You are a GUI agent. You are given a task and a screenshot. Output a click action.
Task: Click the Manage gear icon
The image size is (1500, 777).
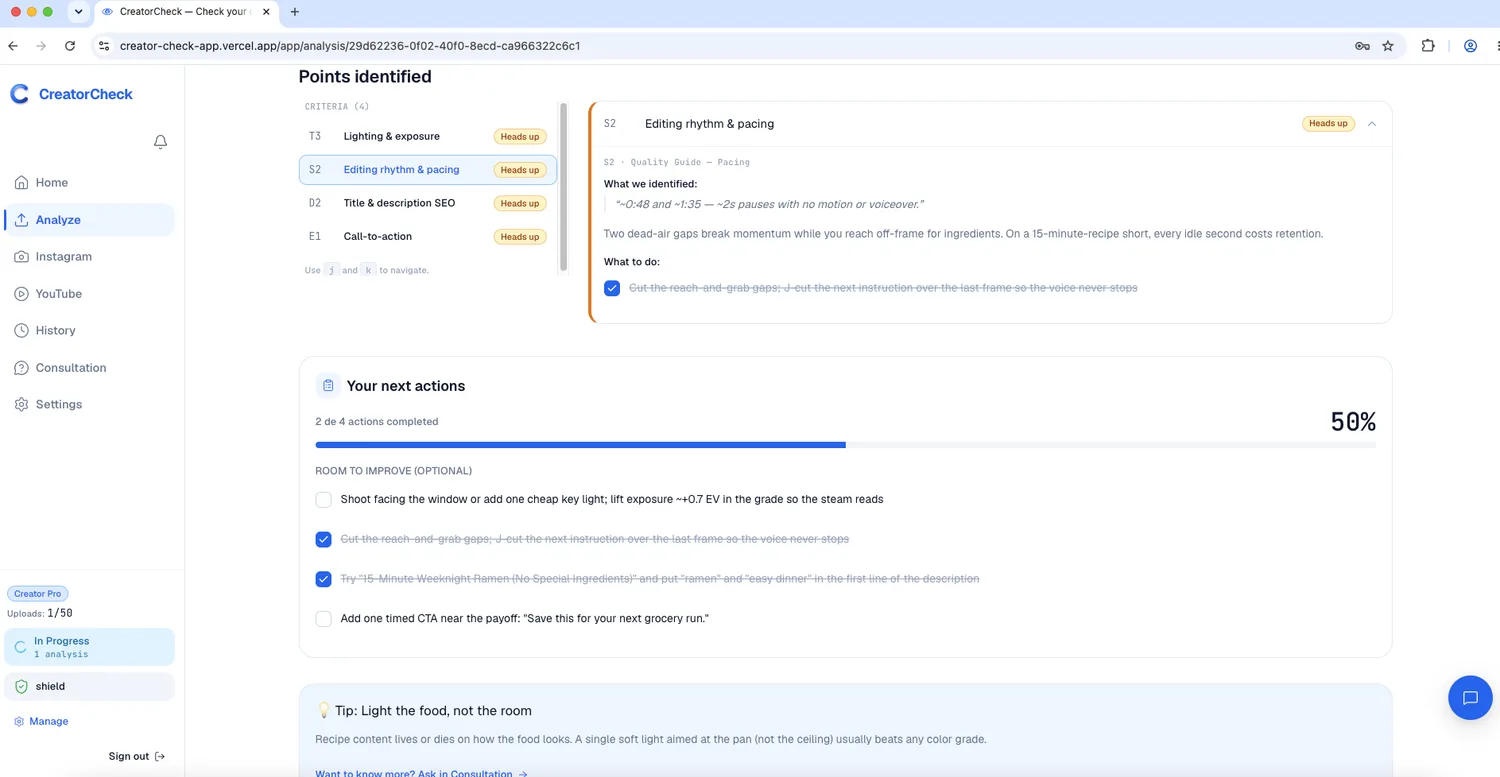[x=19, y=722]
